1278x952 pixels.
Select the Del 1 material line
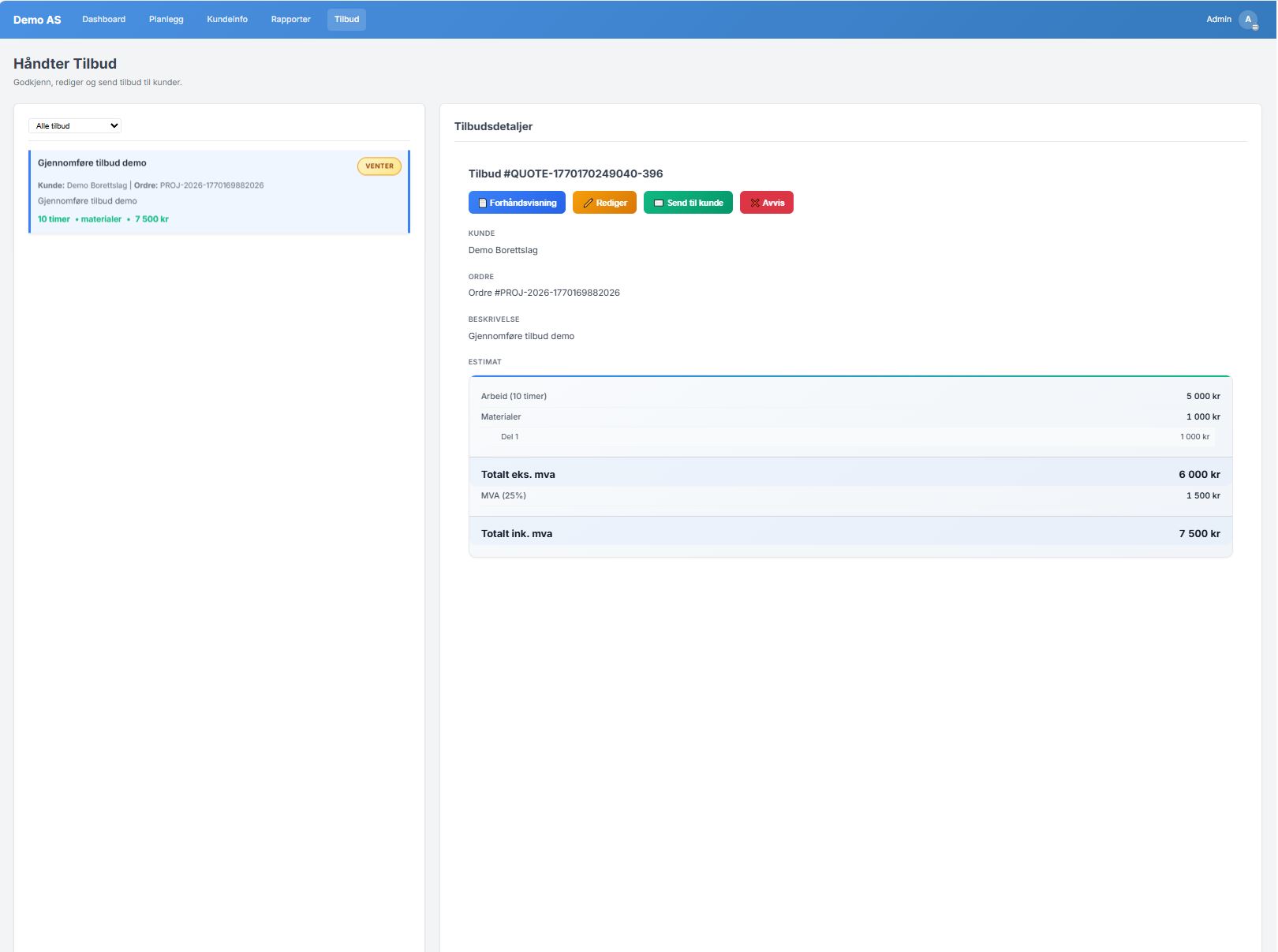click(x=850, y=437)
